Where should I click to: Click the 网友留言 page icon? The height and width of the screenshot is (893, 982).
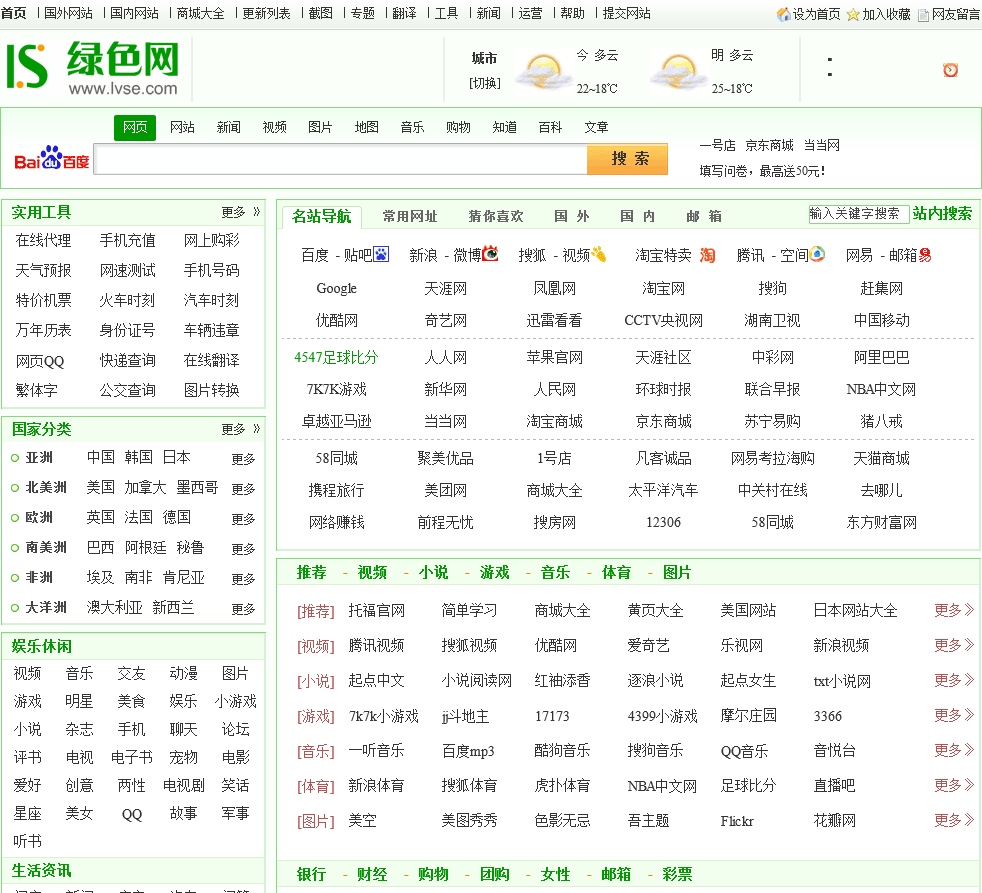point(923,15)
